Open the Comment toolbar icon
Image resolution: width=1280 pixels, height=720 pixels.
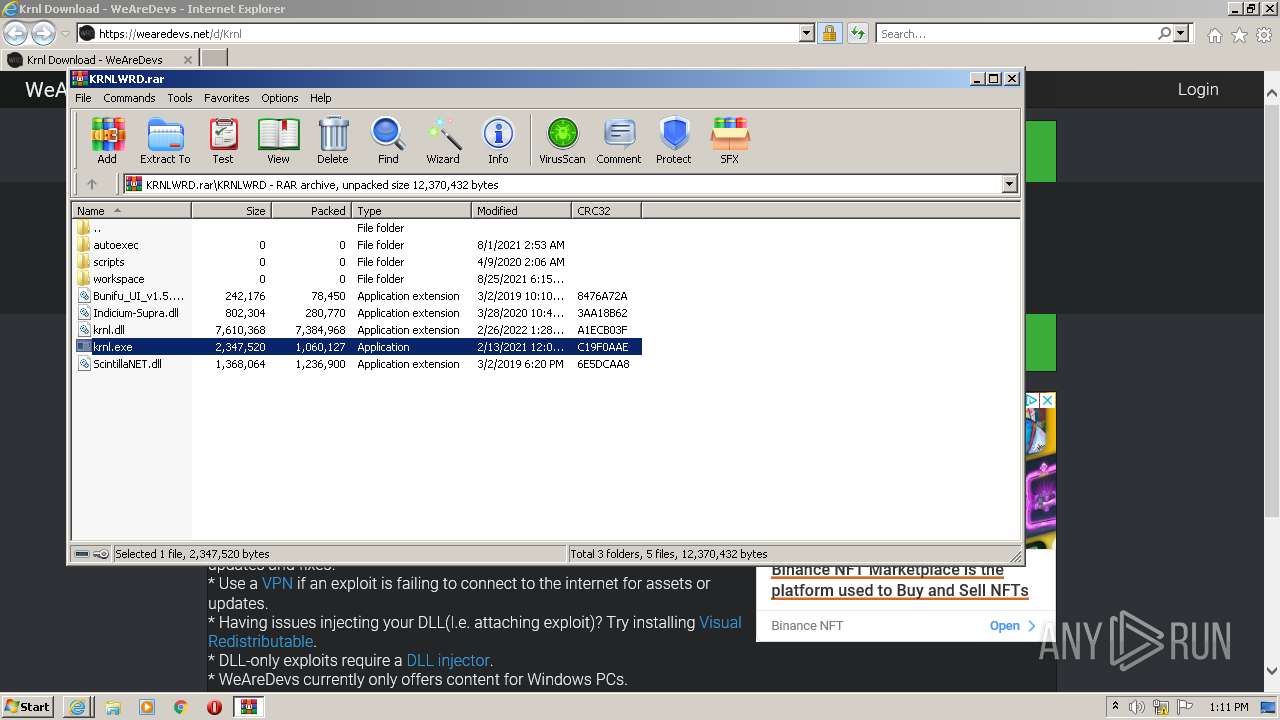tap(619, 140)
